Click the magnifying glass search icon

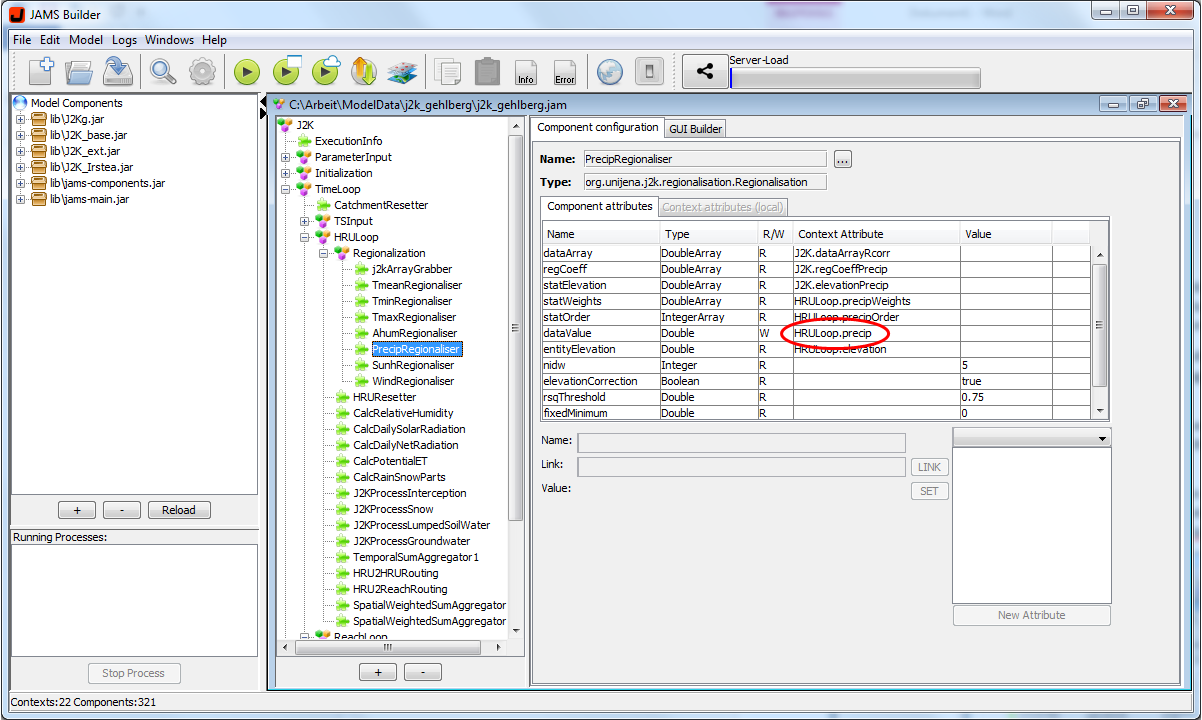tap(163, 72)
